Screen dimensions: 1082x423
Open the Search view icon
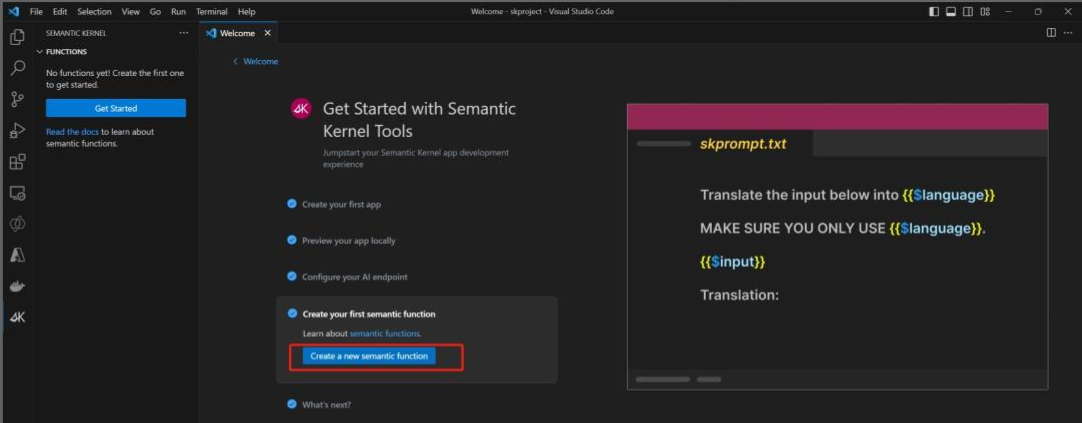[x=17, y=68]
